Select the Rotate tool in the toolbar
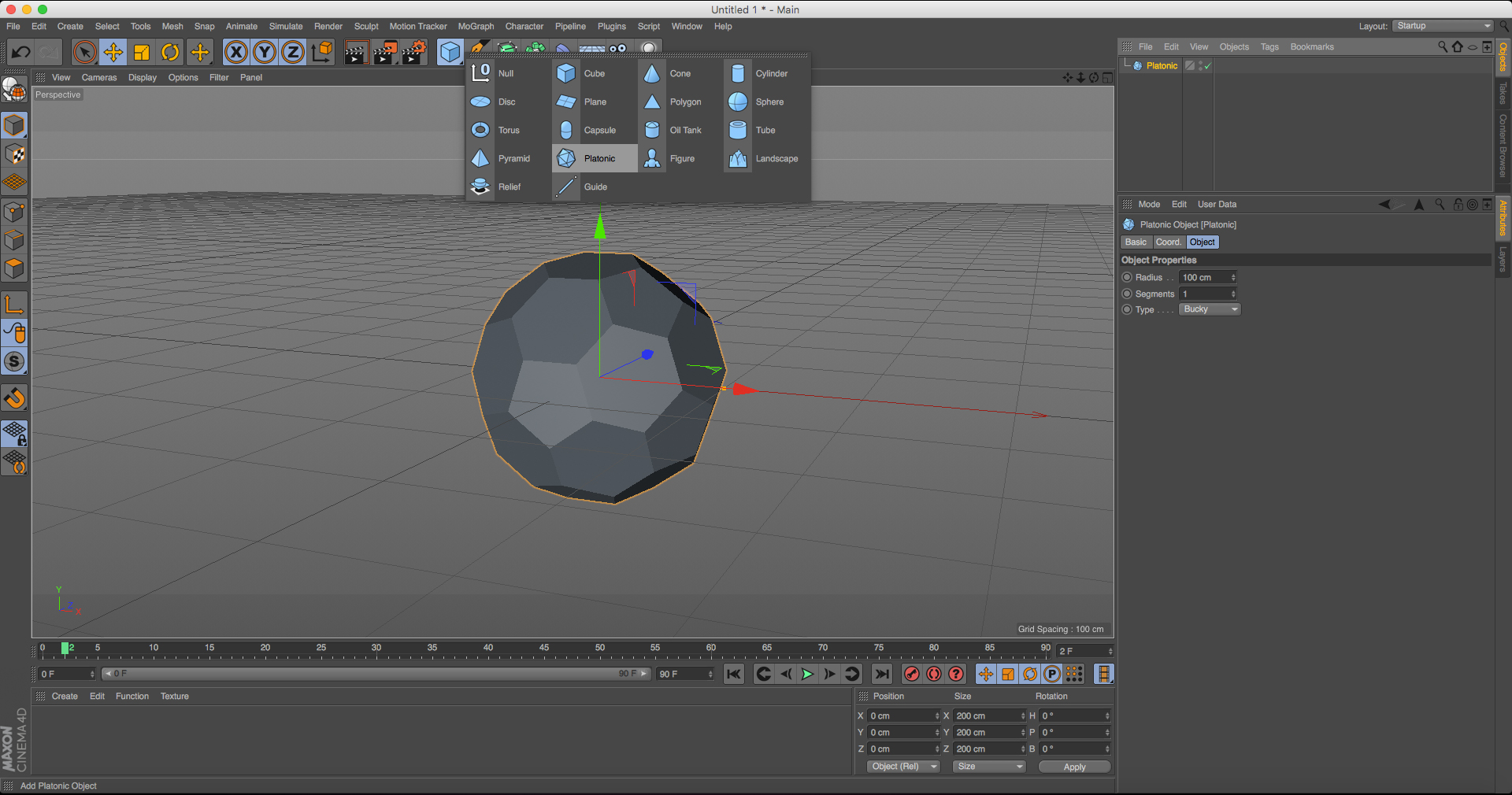 [171, 52]
